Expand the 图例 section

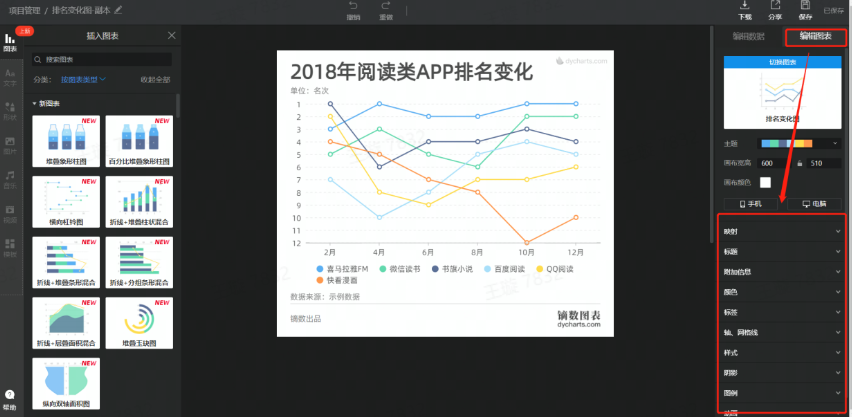pos(780,393)
